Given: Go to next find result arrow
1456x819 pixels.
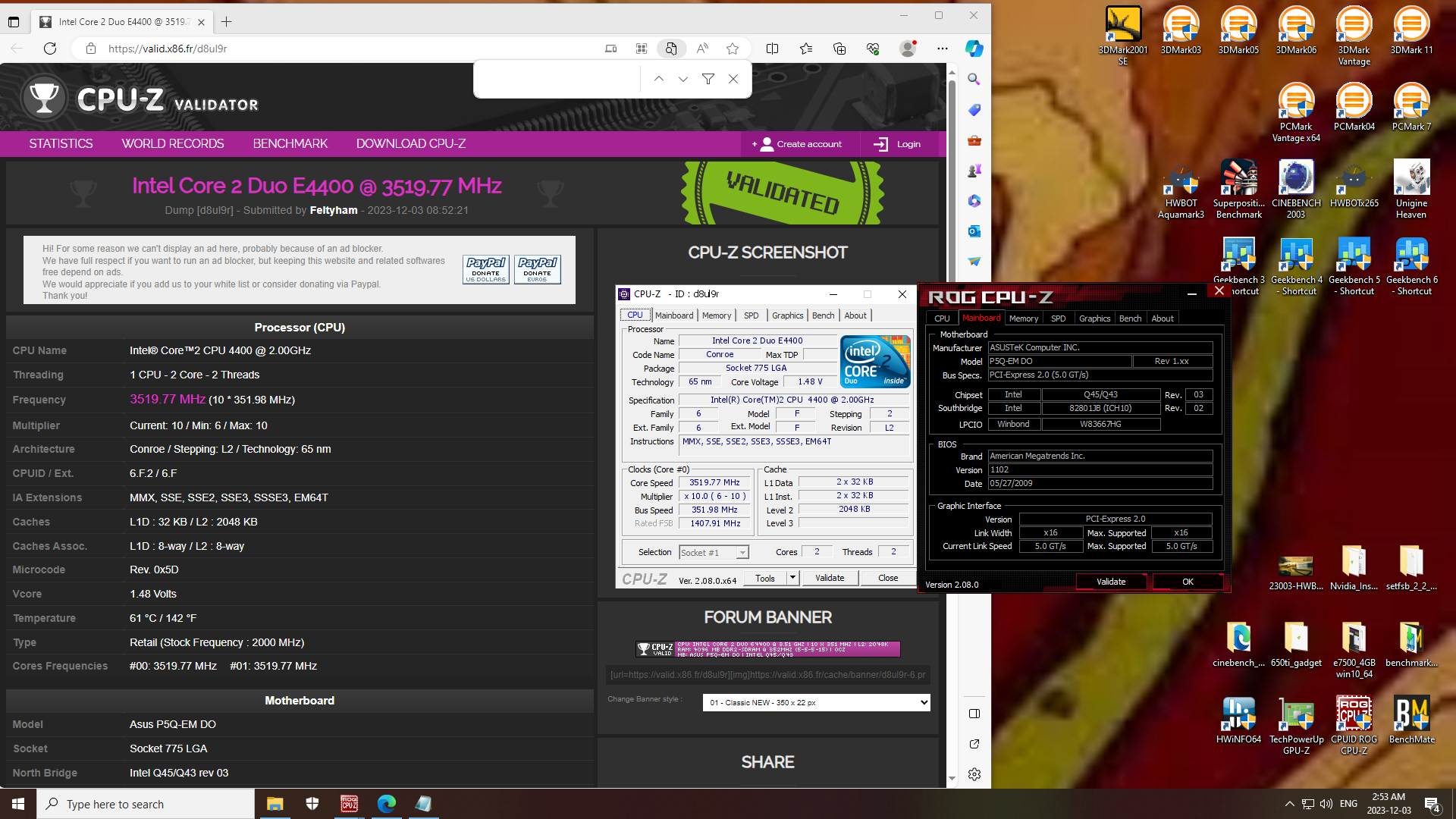Looking at the screenshot, I should [x=682, y=79].
